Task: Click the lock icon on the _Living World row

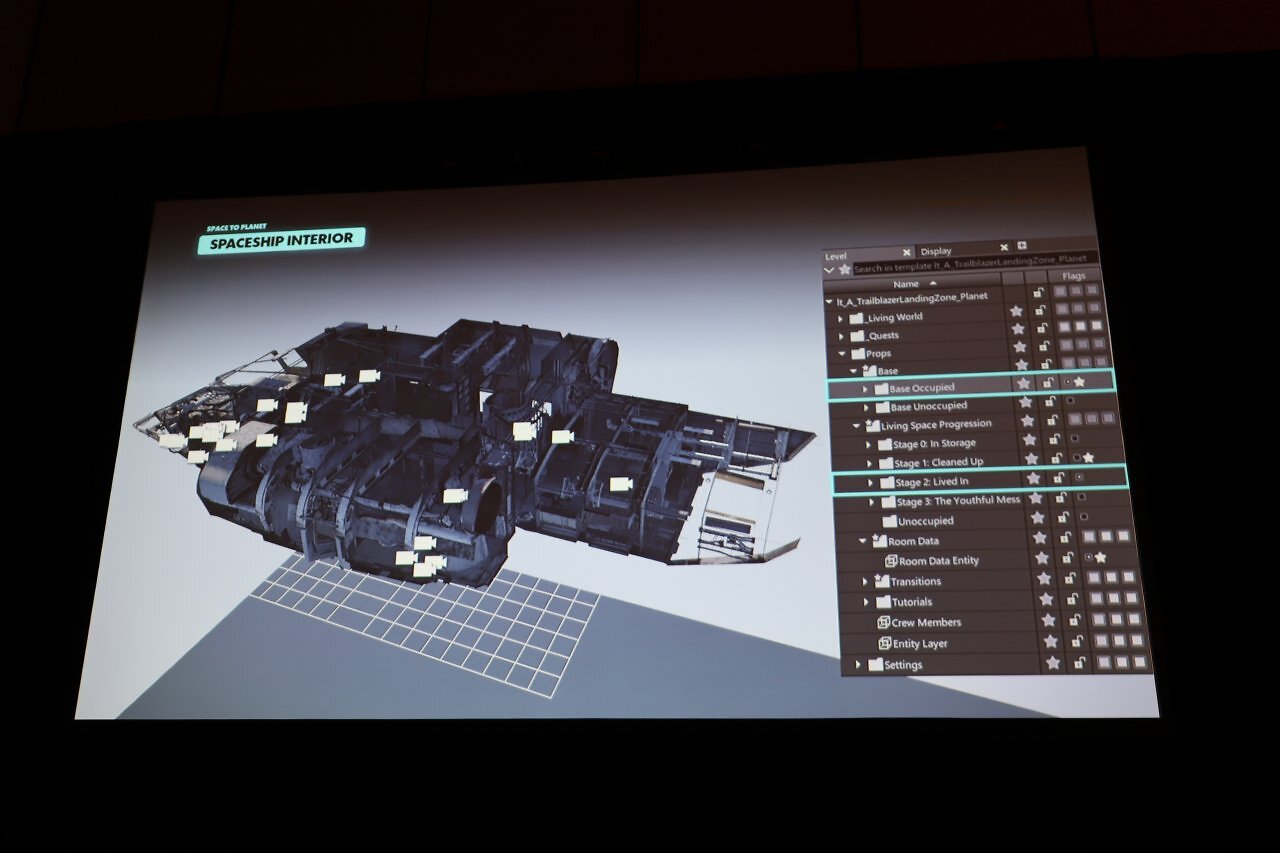Action: click(1041, 310)
